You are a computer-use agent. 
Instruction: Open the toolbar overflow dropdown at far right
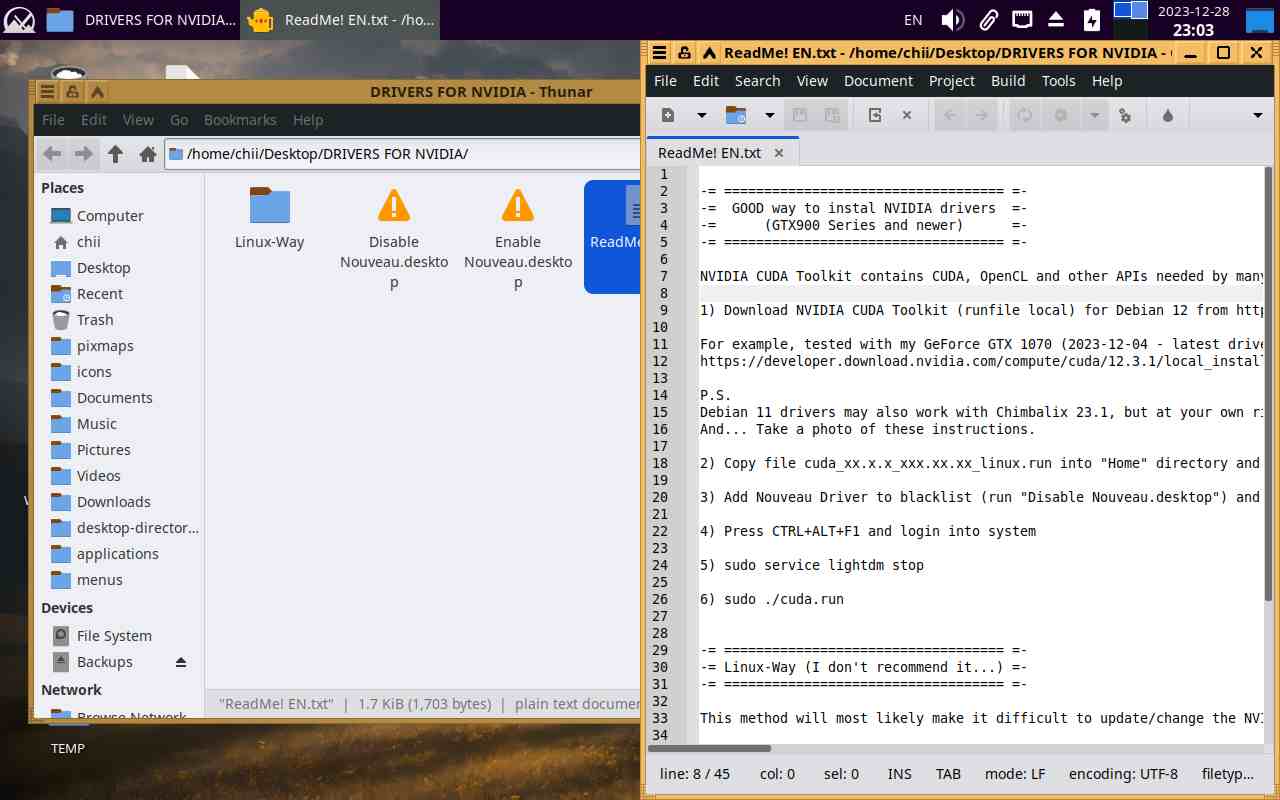click(x=1257, y=115)
